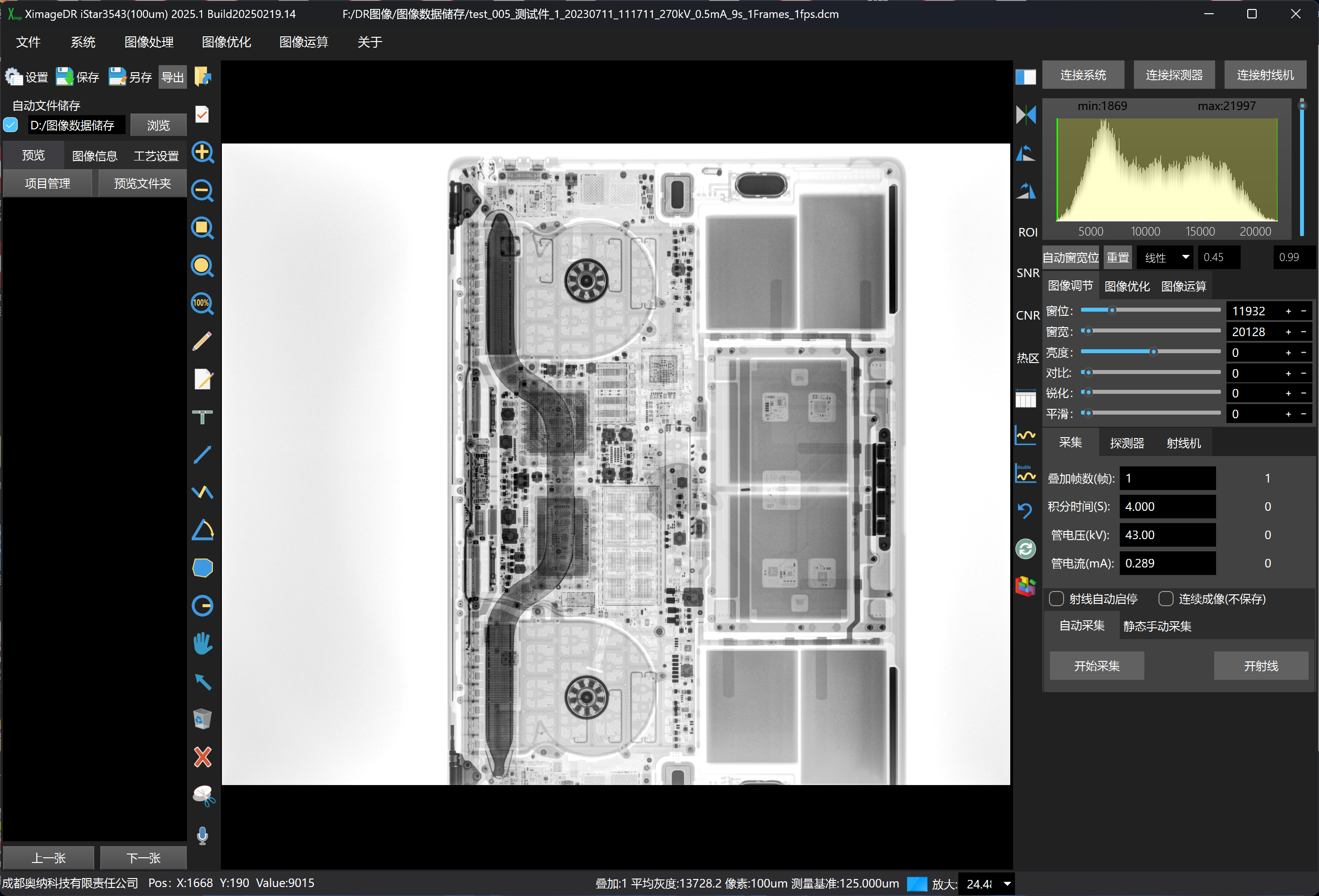Select the pencil drawing tool
1319x896 pixels.
[x=203, y=341]
